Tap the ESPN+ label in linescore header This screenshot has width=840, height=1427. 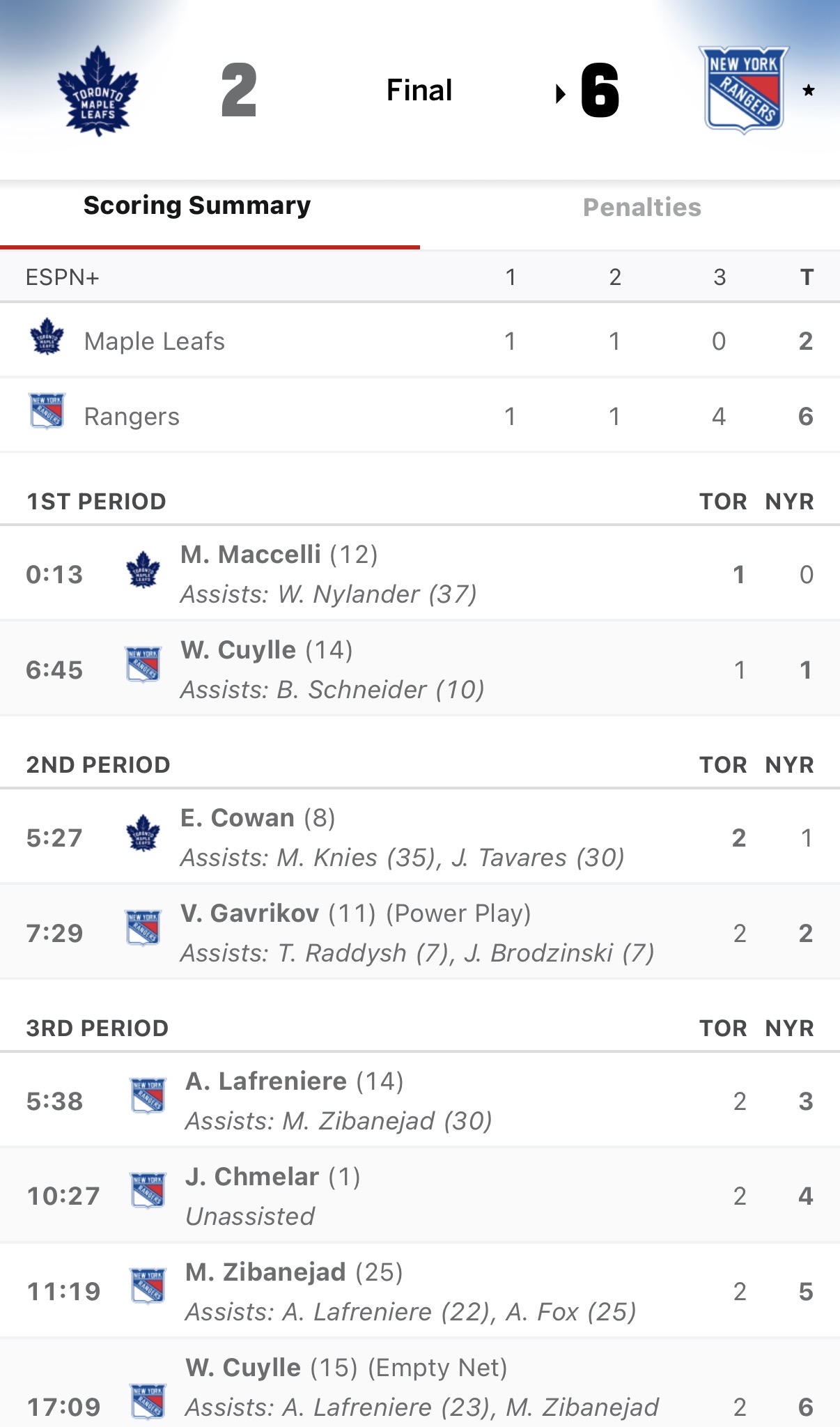[x=63, y=277]
